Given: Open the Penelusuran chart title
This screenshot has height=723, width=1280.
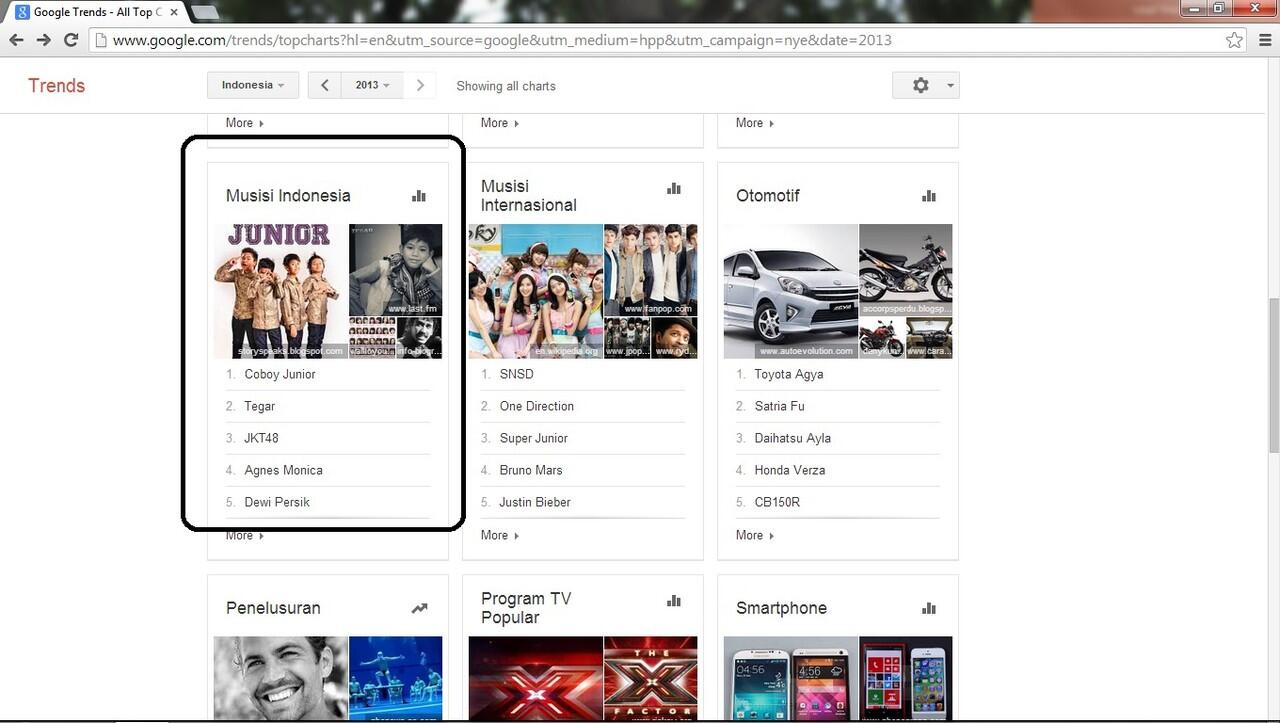Looking at the screenshot, I should [273, 608].
